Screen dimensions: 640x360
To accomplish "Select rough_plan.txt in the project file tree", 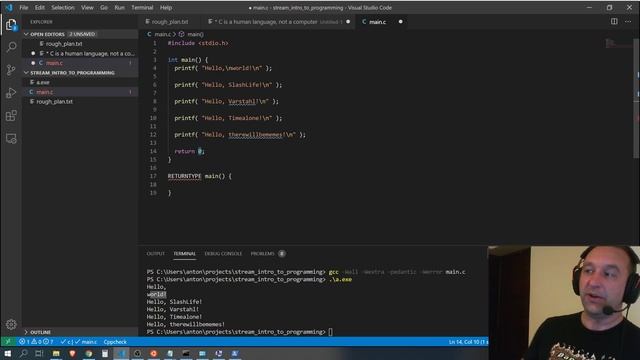I will pyautogui.click(x=80, y=101).
